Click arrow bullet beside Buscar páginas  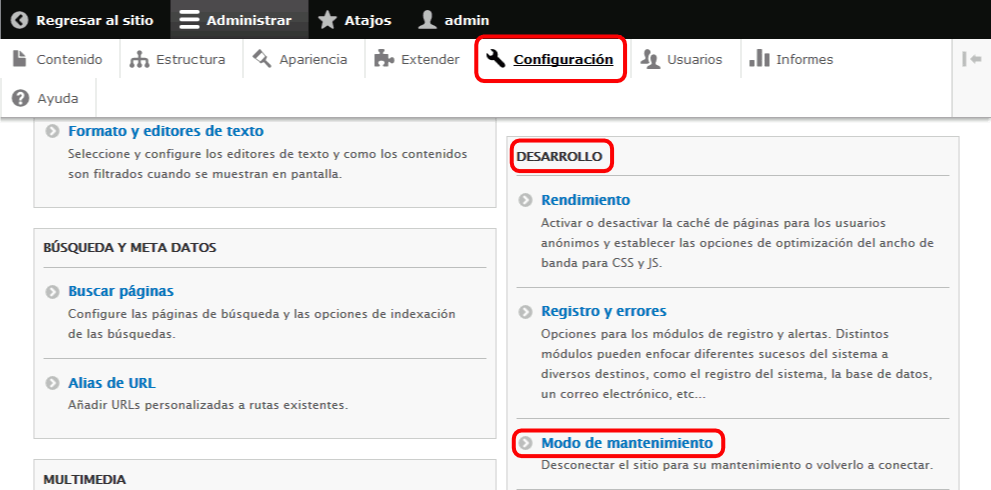click(52, 292)
